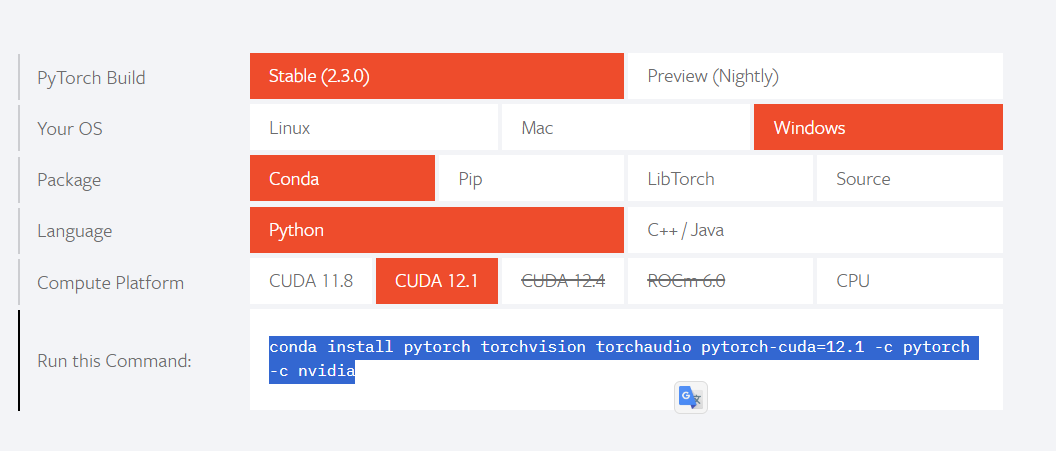The height and width of the screenshot is (451, 1056).
Task: Choose C++ / Java language
Action: coord(815,230)
